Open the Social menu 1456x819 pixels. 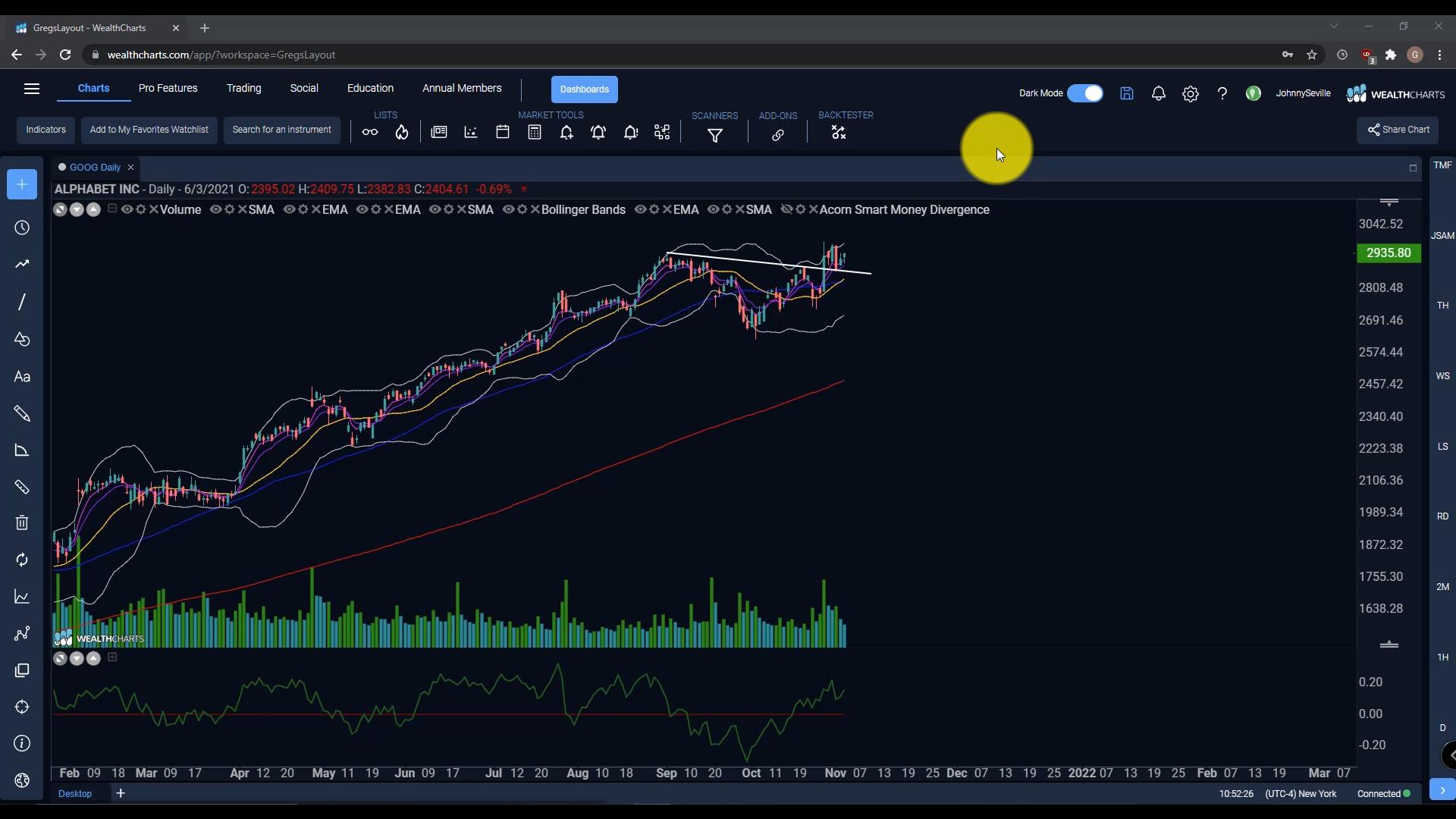304,88
